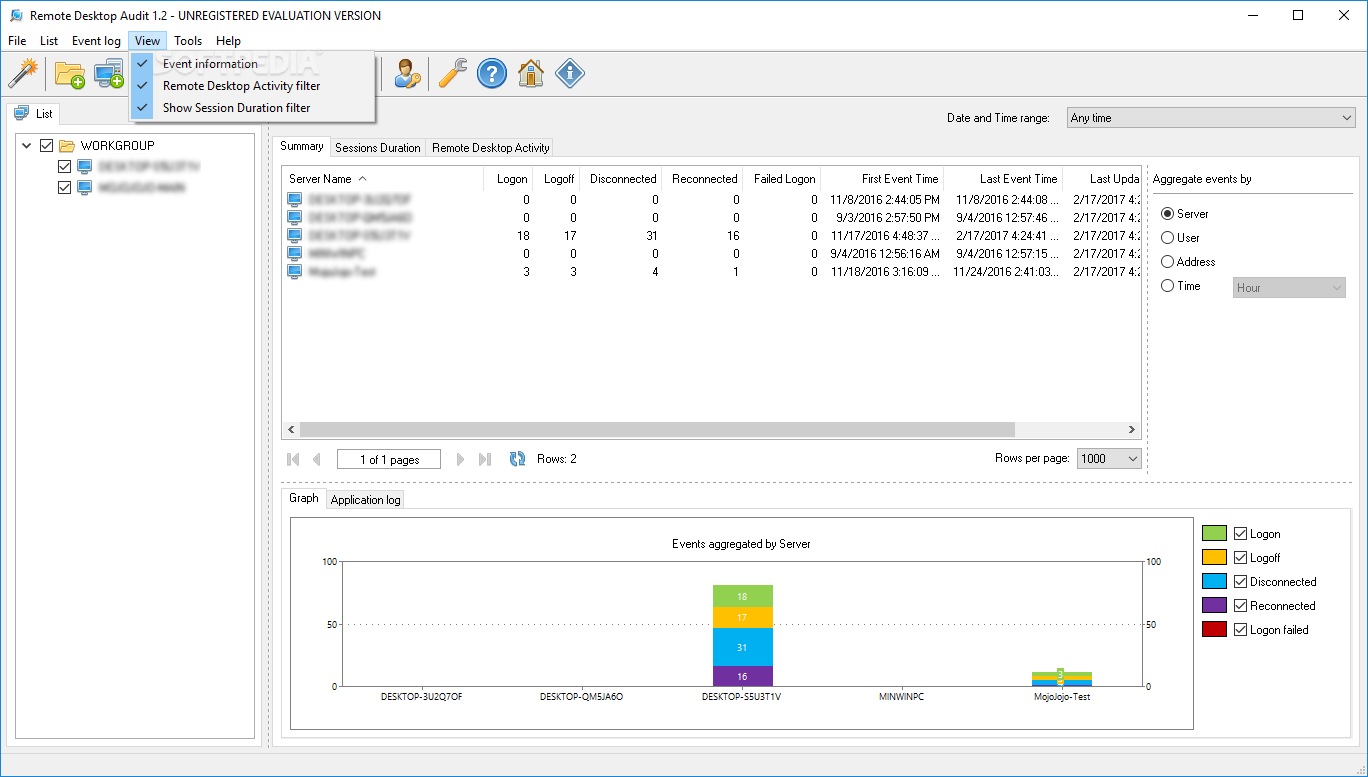The image size is (1368, 777).
Task: Collapse the WORKGROUP tree node
Action: click(x=26, y=146)
